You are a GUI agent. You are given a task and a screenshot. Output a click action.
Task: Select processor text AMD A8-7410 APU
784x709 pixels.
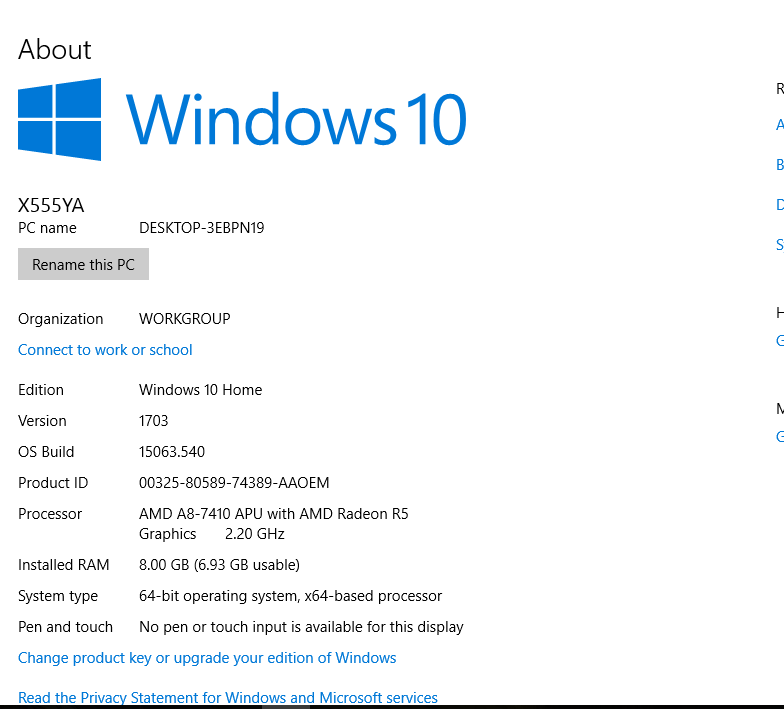pos(200,514)
